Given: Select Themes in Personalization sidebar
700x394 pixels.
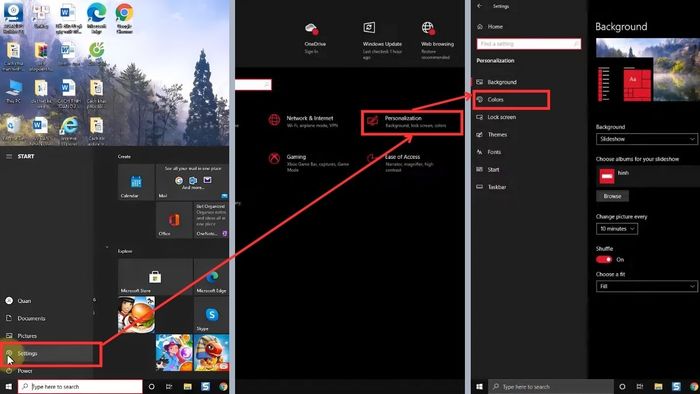Looking at the screenshot, I should [491, 134].
